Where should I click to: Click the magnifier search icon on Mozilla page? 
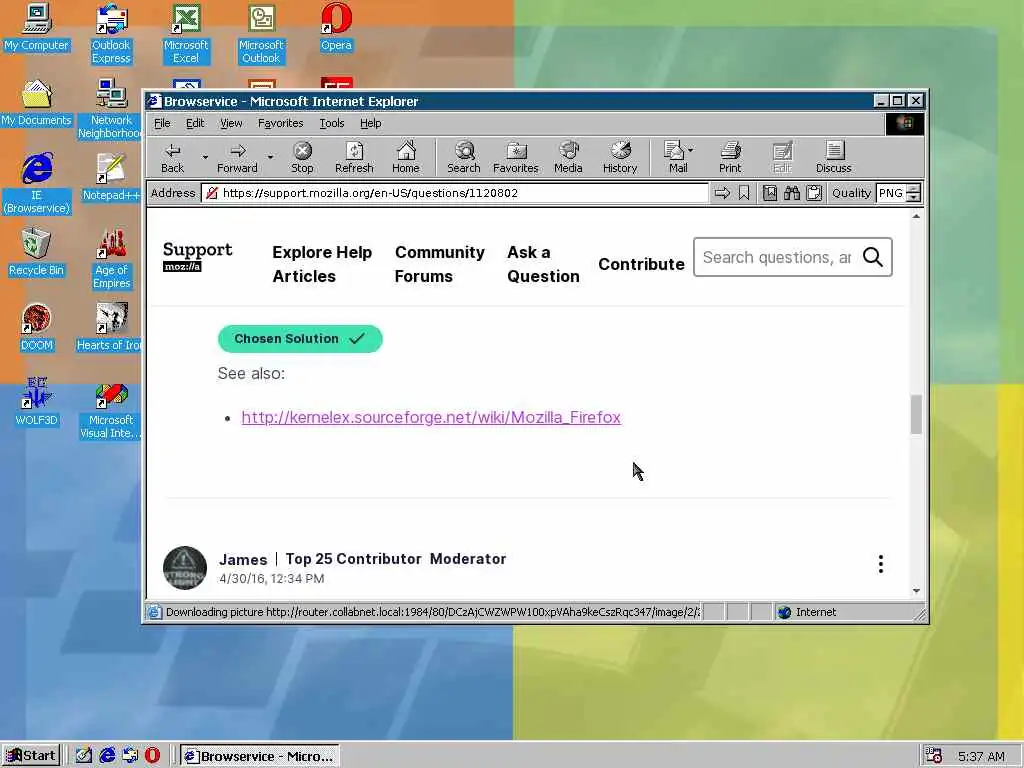872,257
